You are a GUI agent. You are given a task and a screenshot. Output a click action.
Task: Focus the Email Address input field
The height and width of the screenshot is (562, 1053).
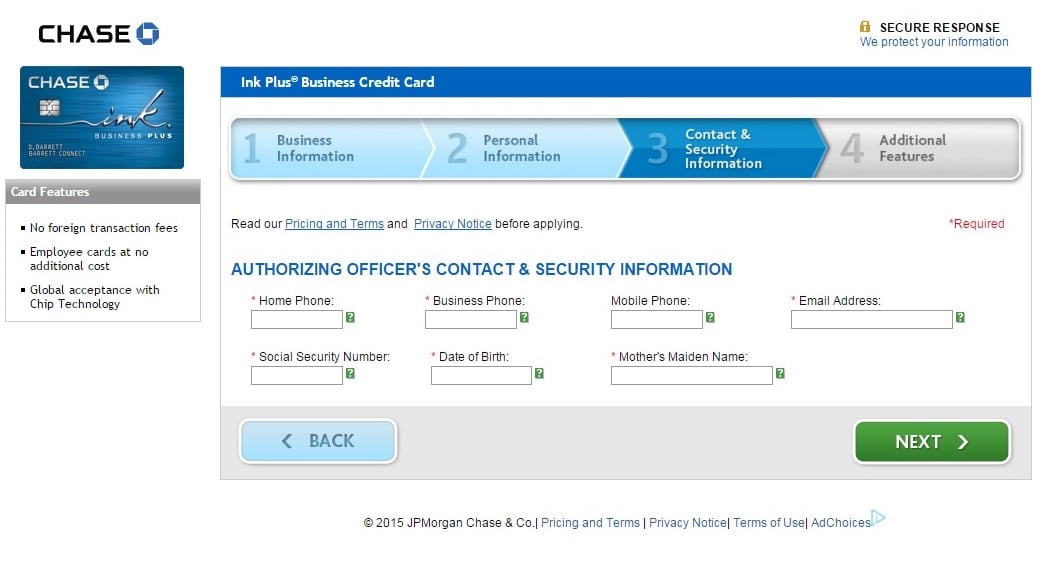[872, 320]
